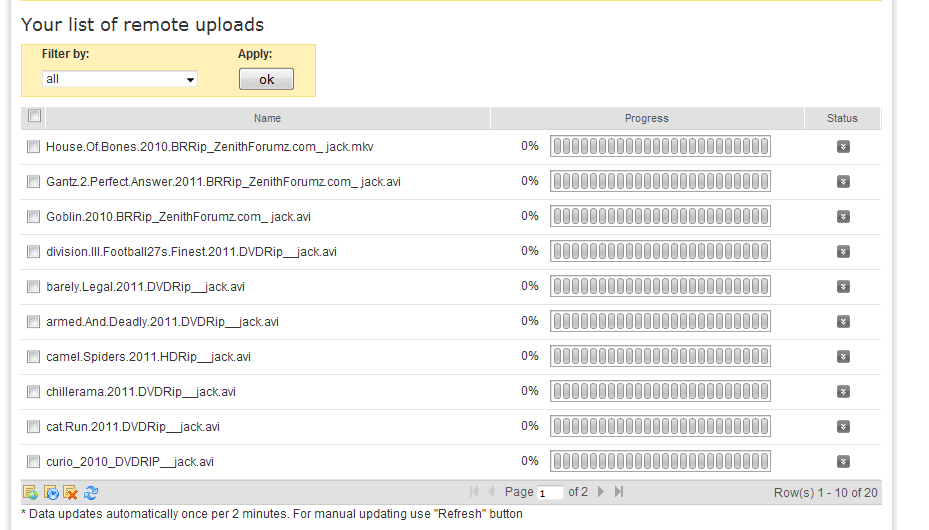
Task: Click the Refresh icon in bottom toolbar
Action: coord(91,492)
